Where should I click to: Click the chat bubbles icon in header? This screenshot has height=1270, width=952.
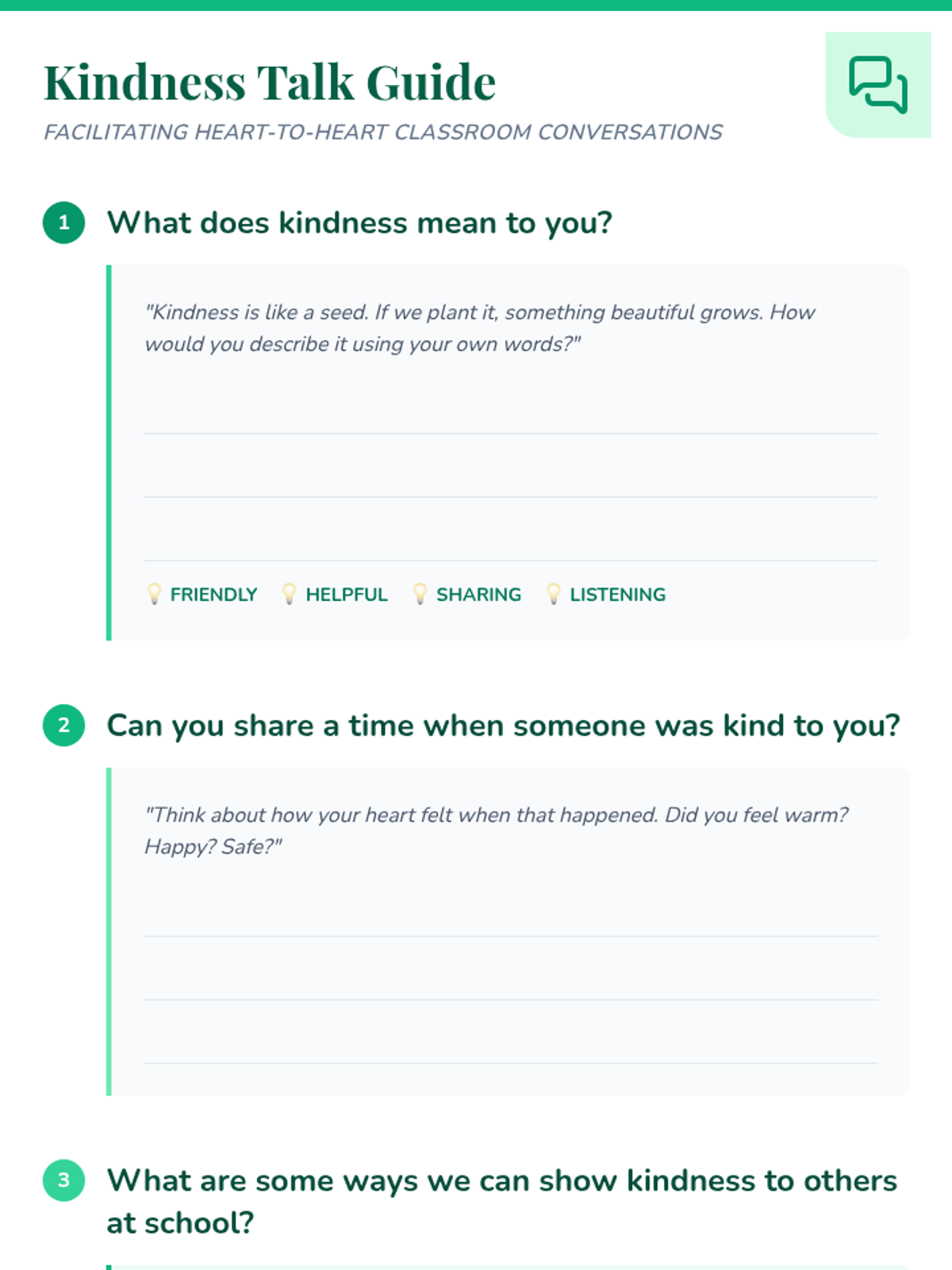point(877,85)
